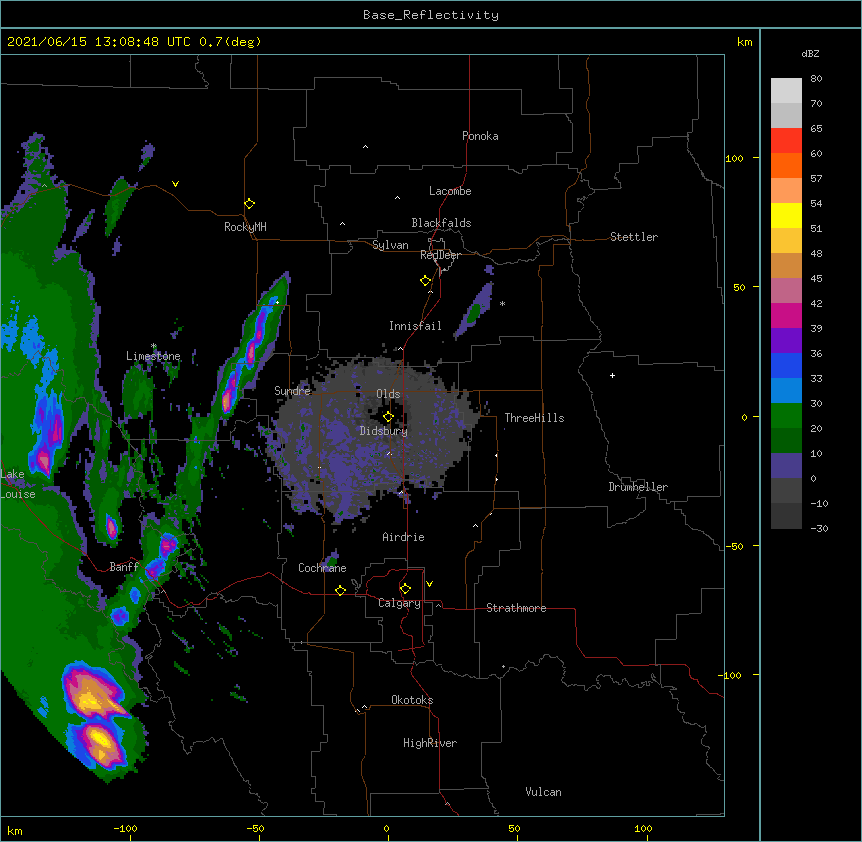This screenshot has width=862, height=842.
Task: Click the asterisk marker above Limestone label
Action: [x=154, y=346]
